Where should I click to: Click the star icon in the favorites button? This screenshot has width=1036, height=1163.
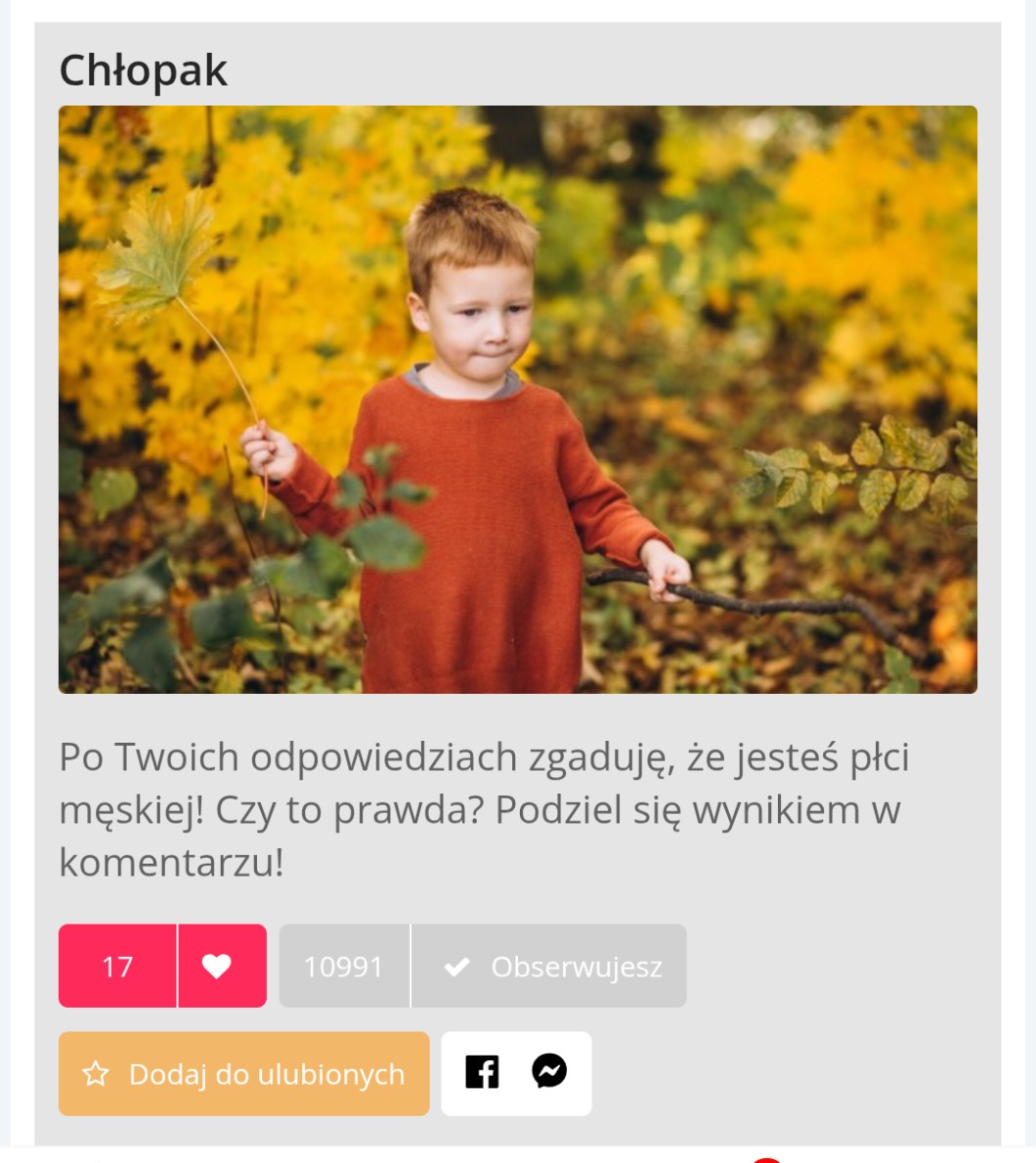click(x=96, y=1073)
